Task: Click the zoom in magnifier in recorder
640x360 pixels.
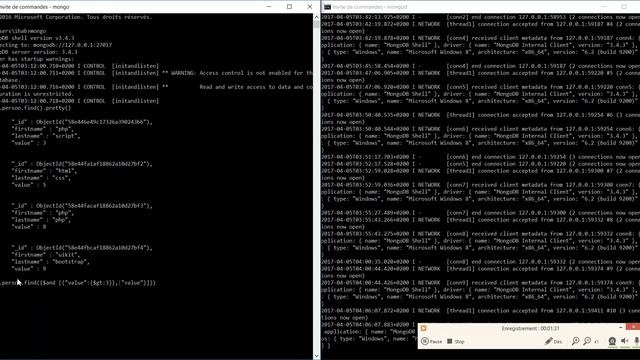Action: (576, 341)
